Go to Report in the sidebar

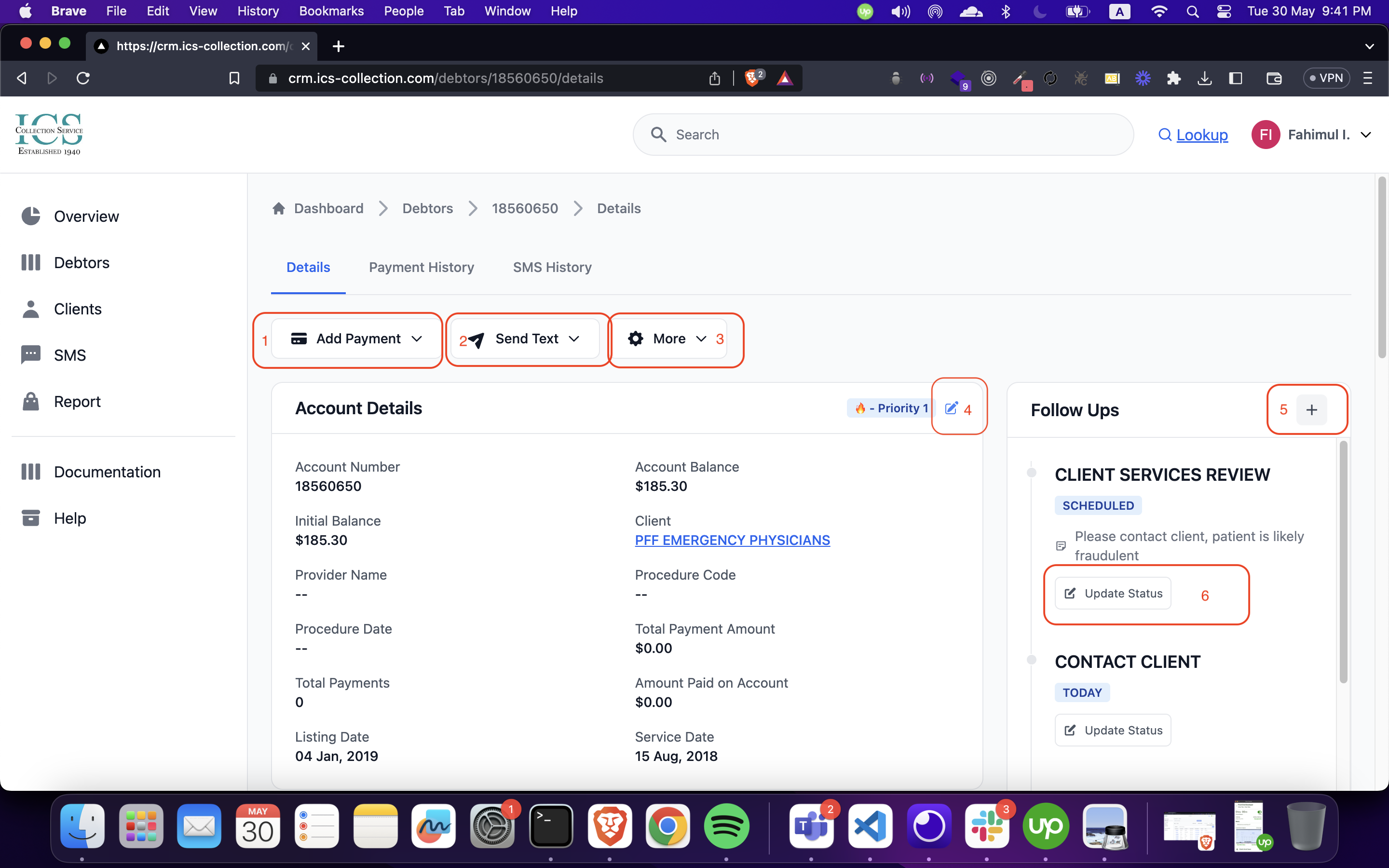(x=77, y=401)
